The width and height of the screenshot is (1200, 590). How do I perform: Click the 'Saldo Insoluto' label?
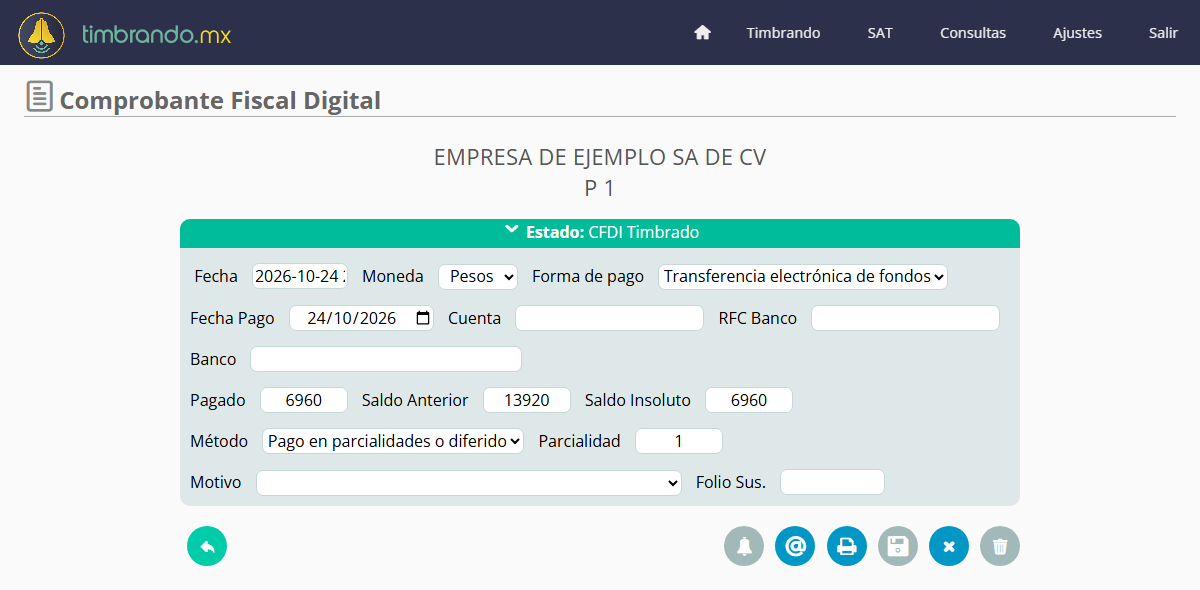[x=638, y=400]
